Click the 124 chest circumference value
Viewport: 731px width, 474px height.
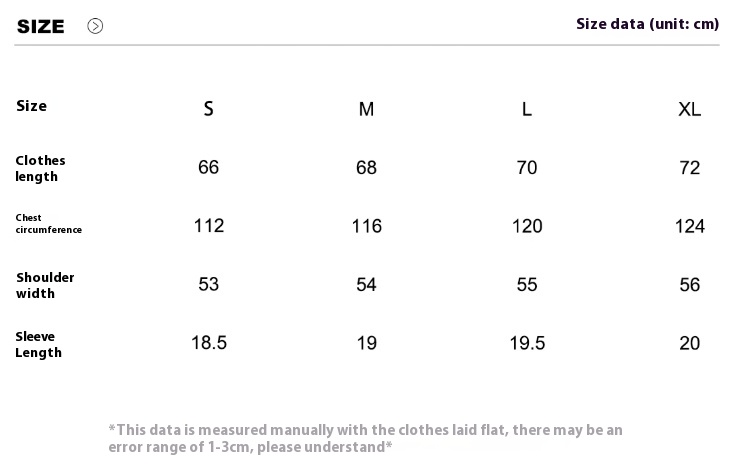tap(690, 226)
